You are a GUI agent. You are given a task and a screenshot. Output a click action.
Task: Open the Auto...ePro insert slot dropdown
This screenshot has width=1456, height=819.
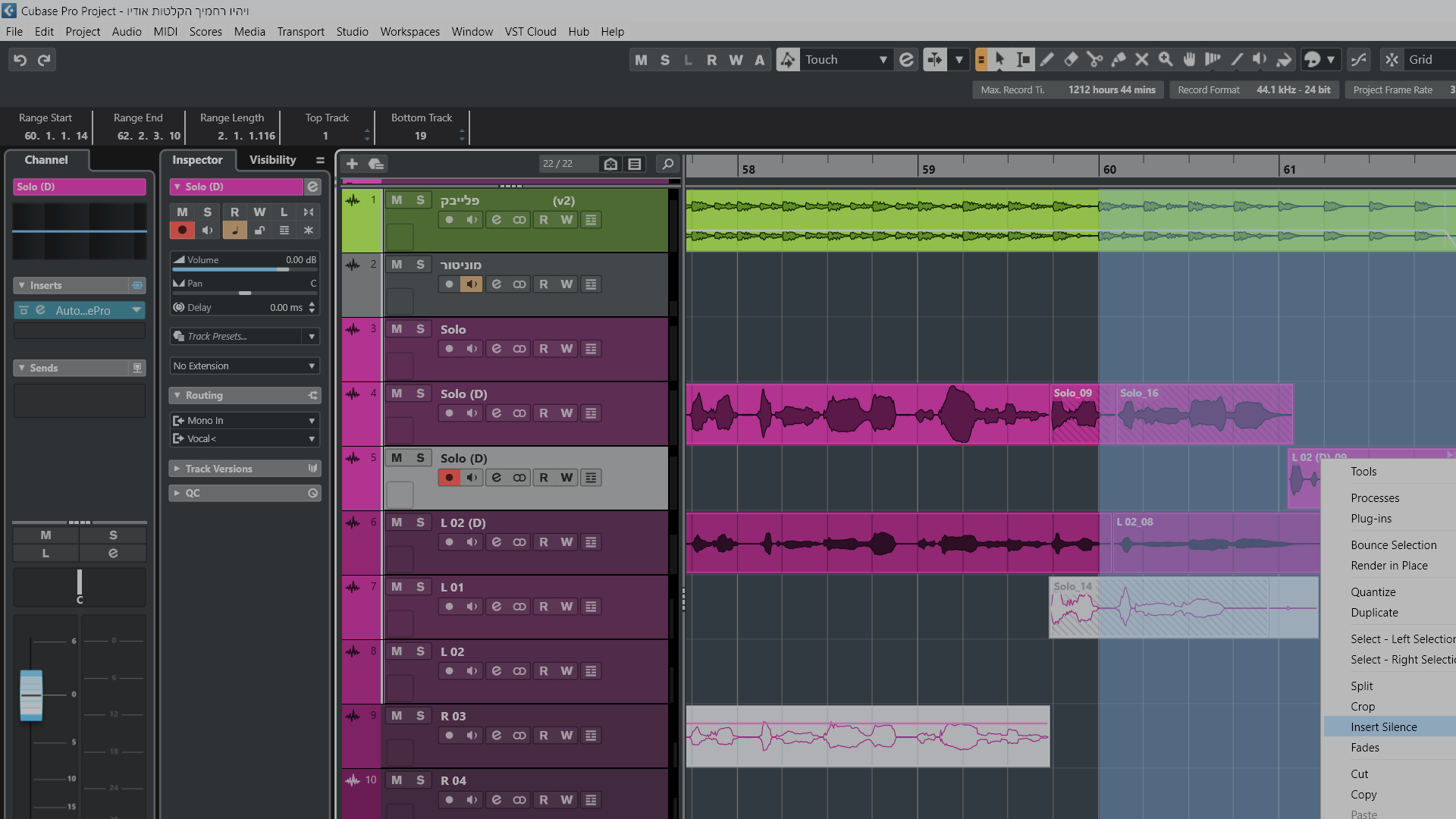click(136, 310)
